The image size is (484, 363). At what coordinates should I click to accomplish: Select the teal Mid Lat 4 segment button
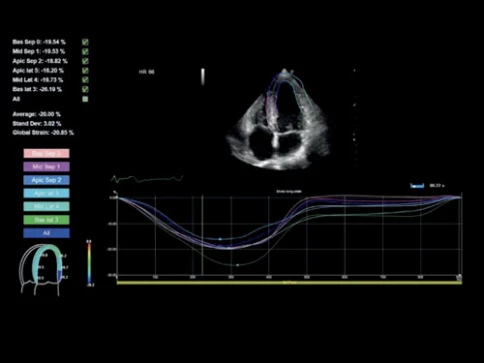click(47, 207)
